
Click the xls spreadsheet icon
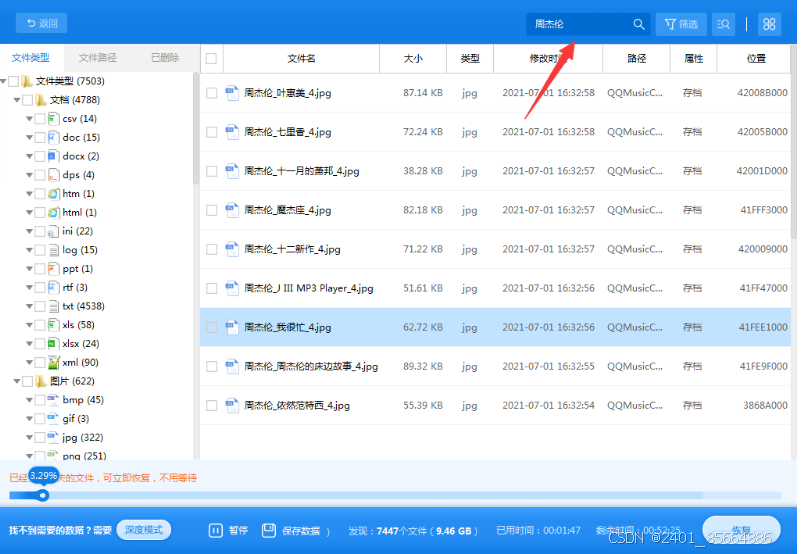point(53,325)
